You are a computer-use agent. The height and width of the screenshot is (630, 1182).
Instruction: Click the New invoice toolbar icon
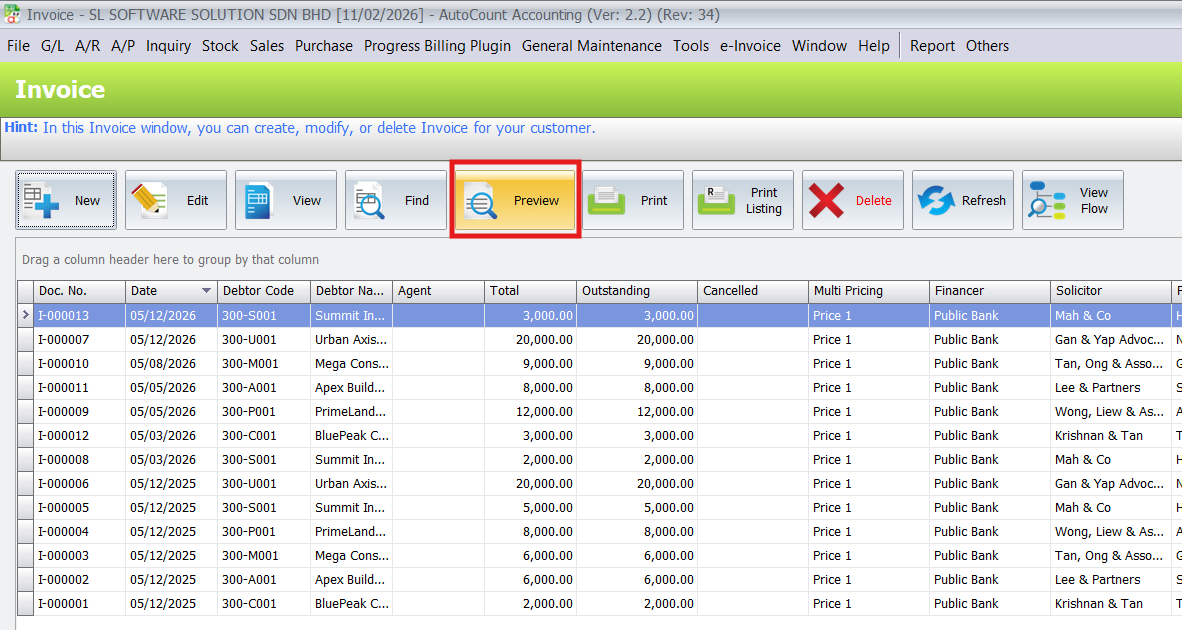(x=42, y=200)
